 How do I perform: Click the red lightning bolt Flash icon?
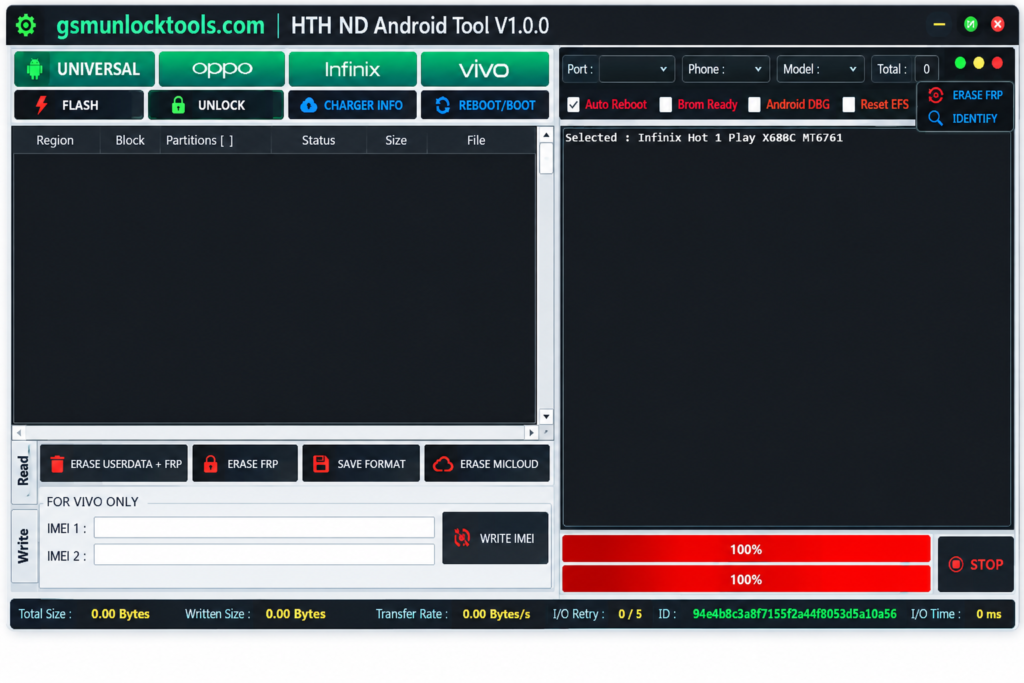point(41,105)
